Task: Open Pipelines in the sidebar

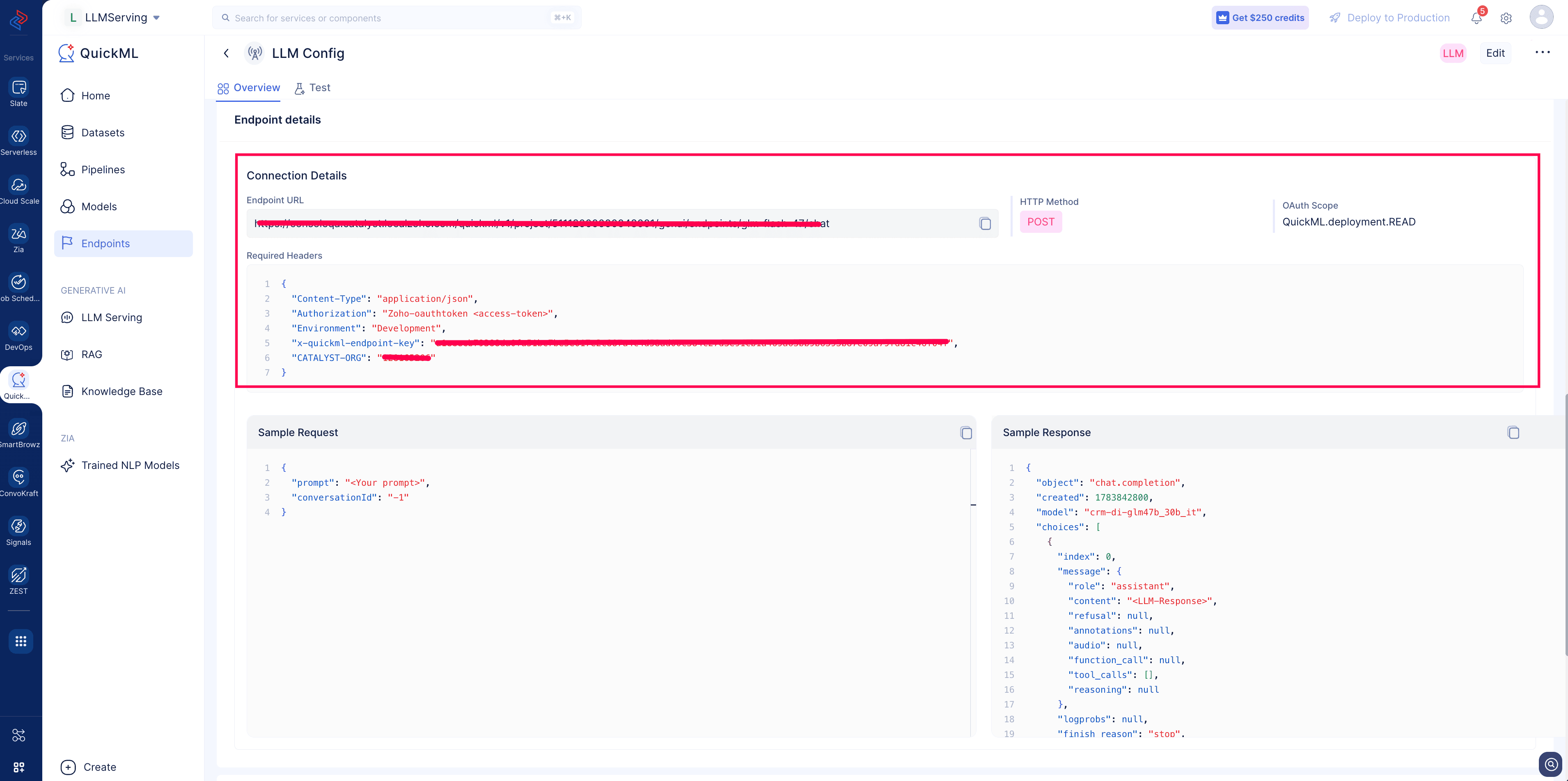Action: point(123,170)
